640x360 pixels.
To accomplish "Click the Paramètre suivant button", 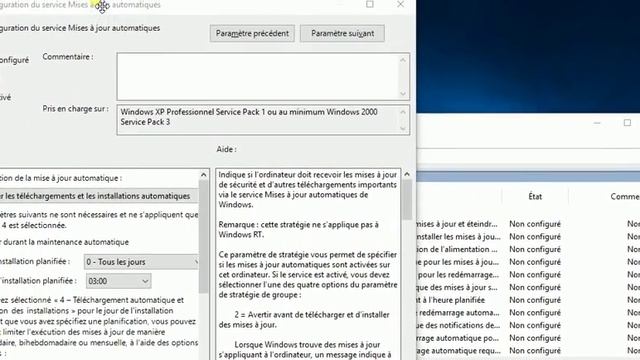I will (x=342, y=33).
